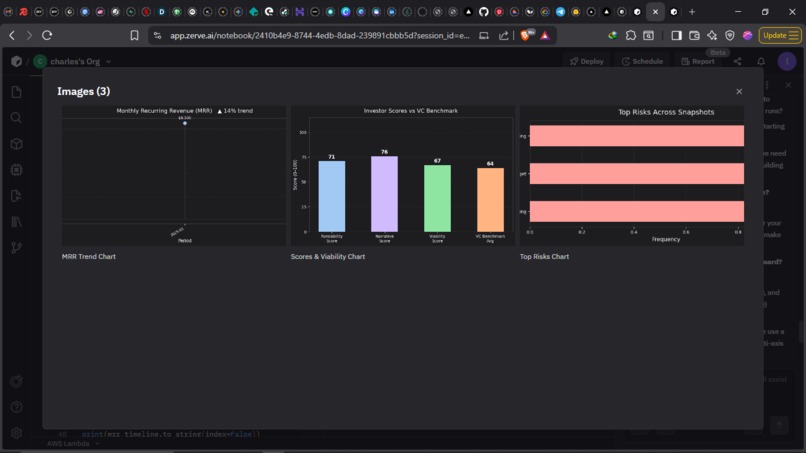Toggle the browser sidebar panel
The image size is (806, 453).
click(676, 35)
